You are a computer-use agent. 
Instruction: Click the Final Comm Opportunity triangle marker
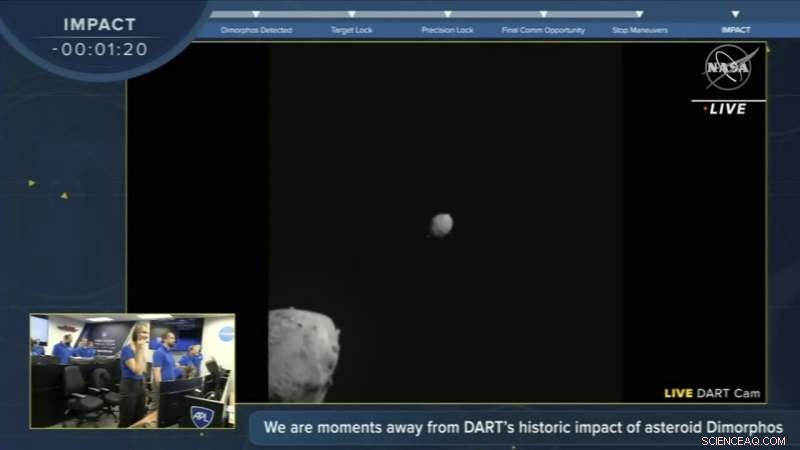tap(543, 14)
